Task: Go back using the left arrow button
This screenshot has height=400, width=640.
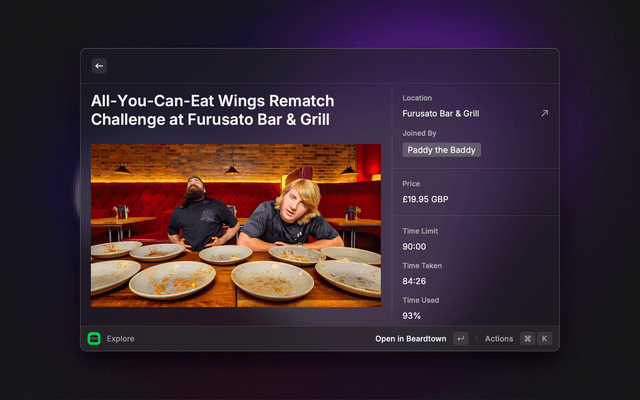Action: (x=99, y=66)
